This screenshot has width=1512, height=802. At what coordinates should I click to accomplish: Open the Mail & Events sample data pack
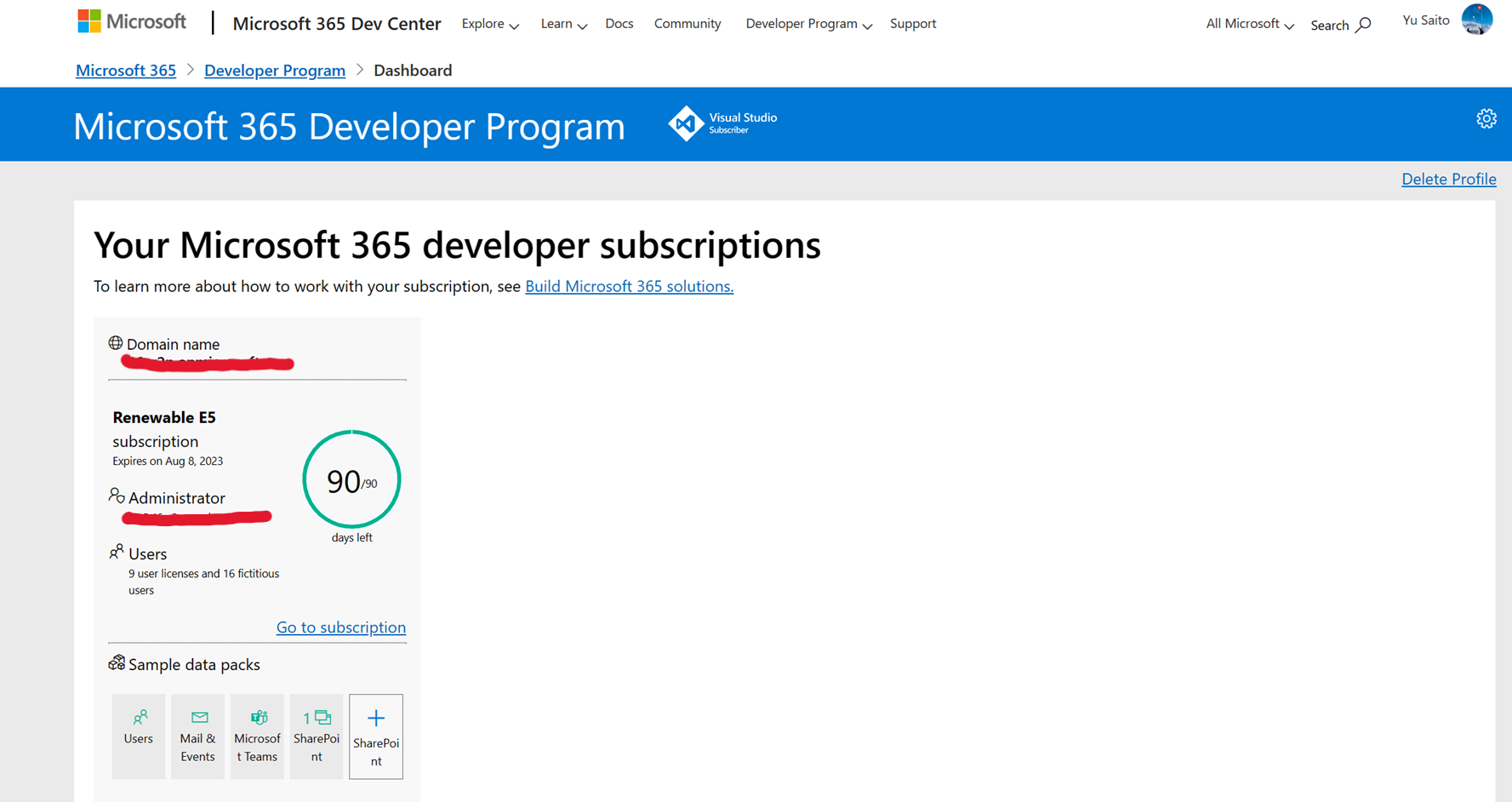point(197,736)
